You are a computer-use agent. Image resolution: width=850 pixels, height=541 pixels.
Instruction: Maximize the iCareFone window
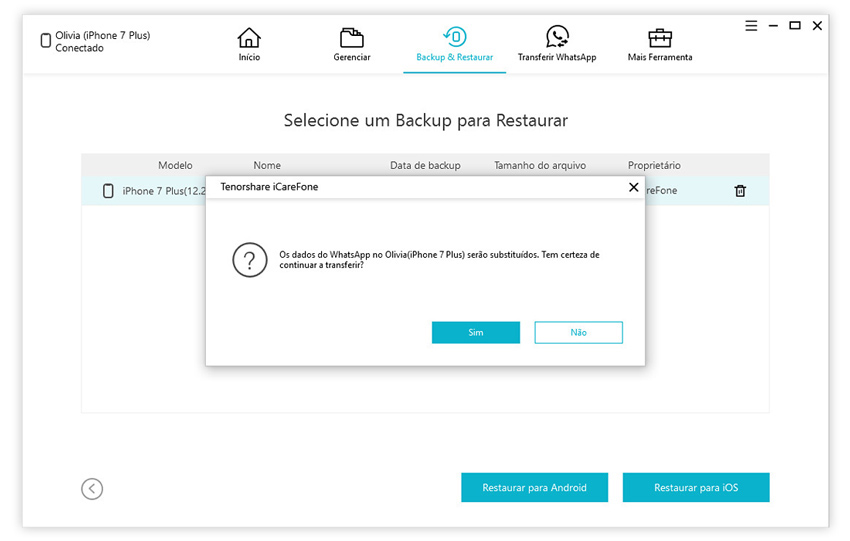coord(795,25)
